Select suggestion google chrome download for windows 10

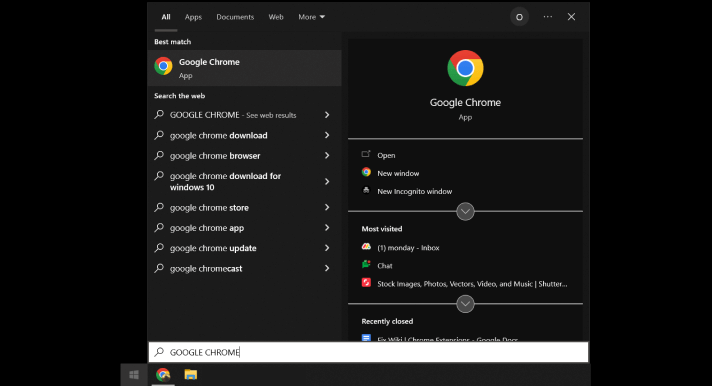coord(225,182)
